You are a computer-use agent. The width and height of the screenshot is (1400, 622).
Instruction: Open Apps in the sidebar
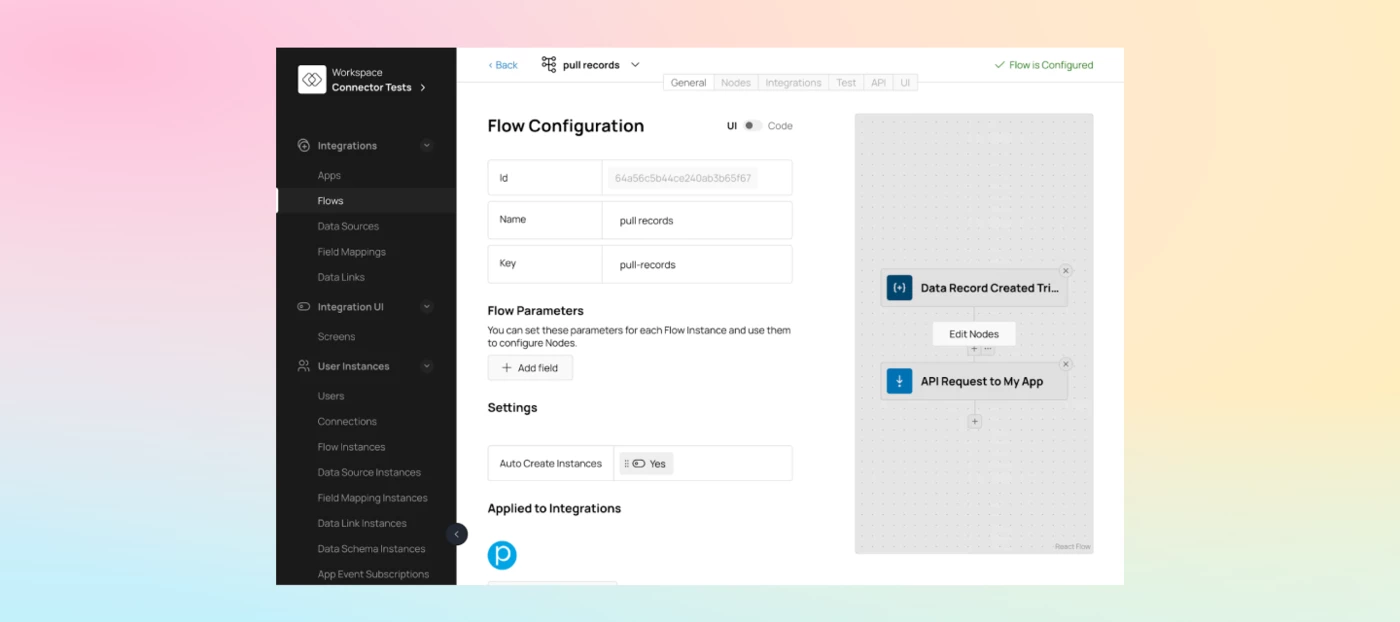tap(329, 175)
